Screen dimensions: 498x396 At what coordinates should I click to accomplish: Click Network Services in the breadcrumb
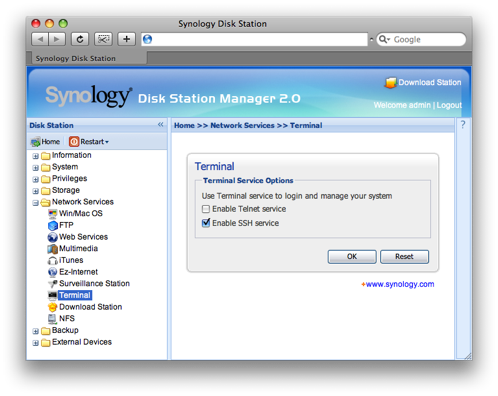(242, 125)
